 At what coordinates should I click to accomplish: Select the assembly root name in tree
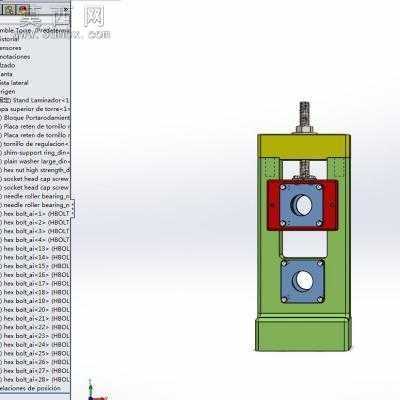[35, 30]
